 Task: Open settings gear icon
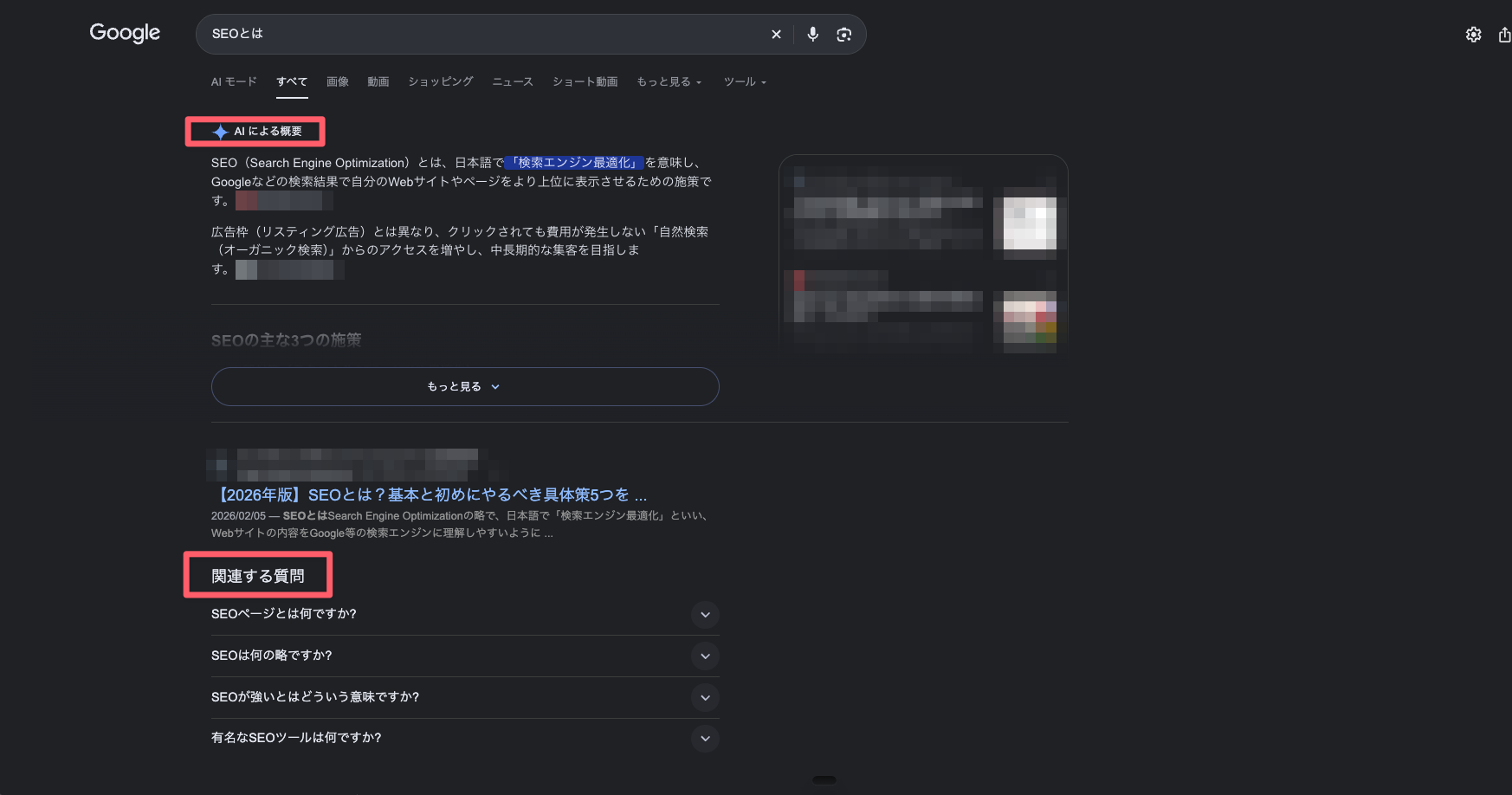pos(1473,35)
